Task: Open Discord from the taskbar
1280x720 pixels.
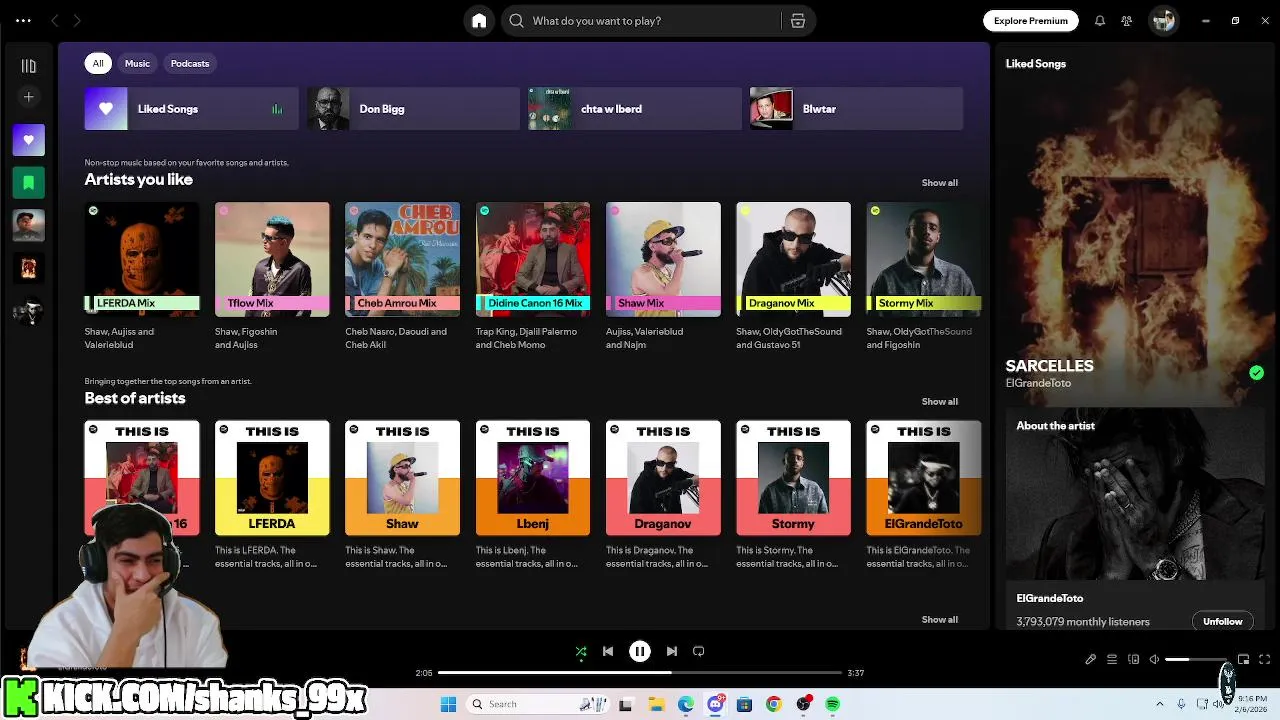Action: pyautogui.click(x=715, y=704)
